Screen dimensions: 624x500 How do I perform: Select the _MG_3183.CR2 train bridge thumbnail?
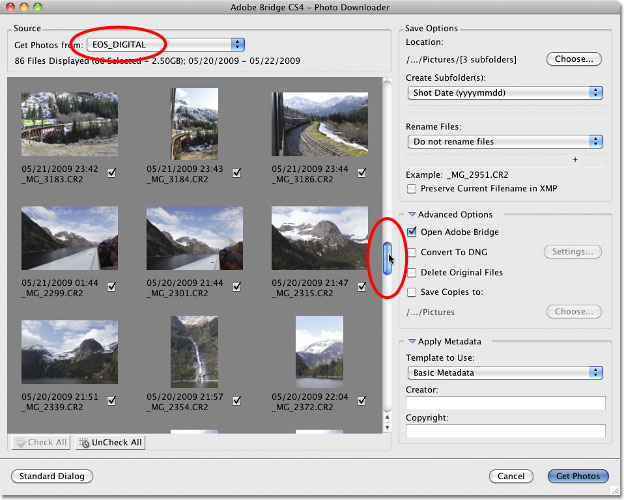[70, 124]
